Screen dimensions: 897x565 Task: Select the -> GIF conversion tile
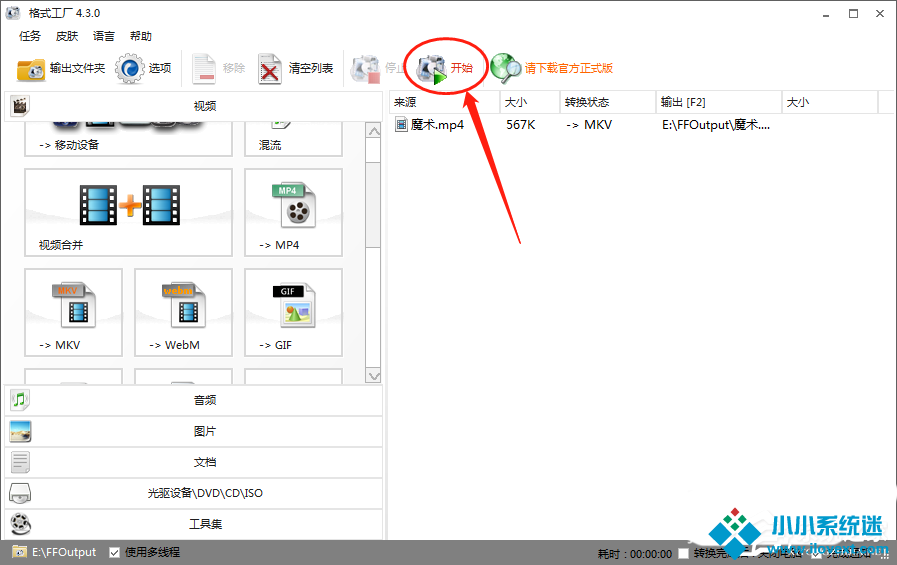pos(293,312)
